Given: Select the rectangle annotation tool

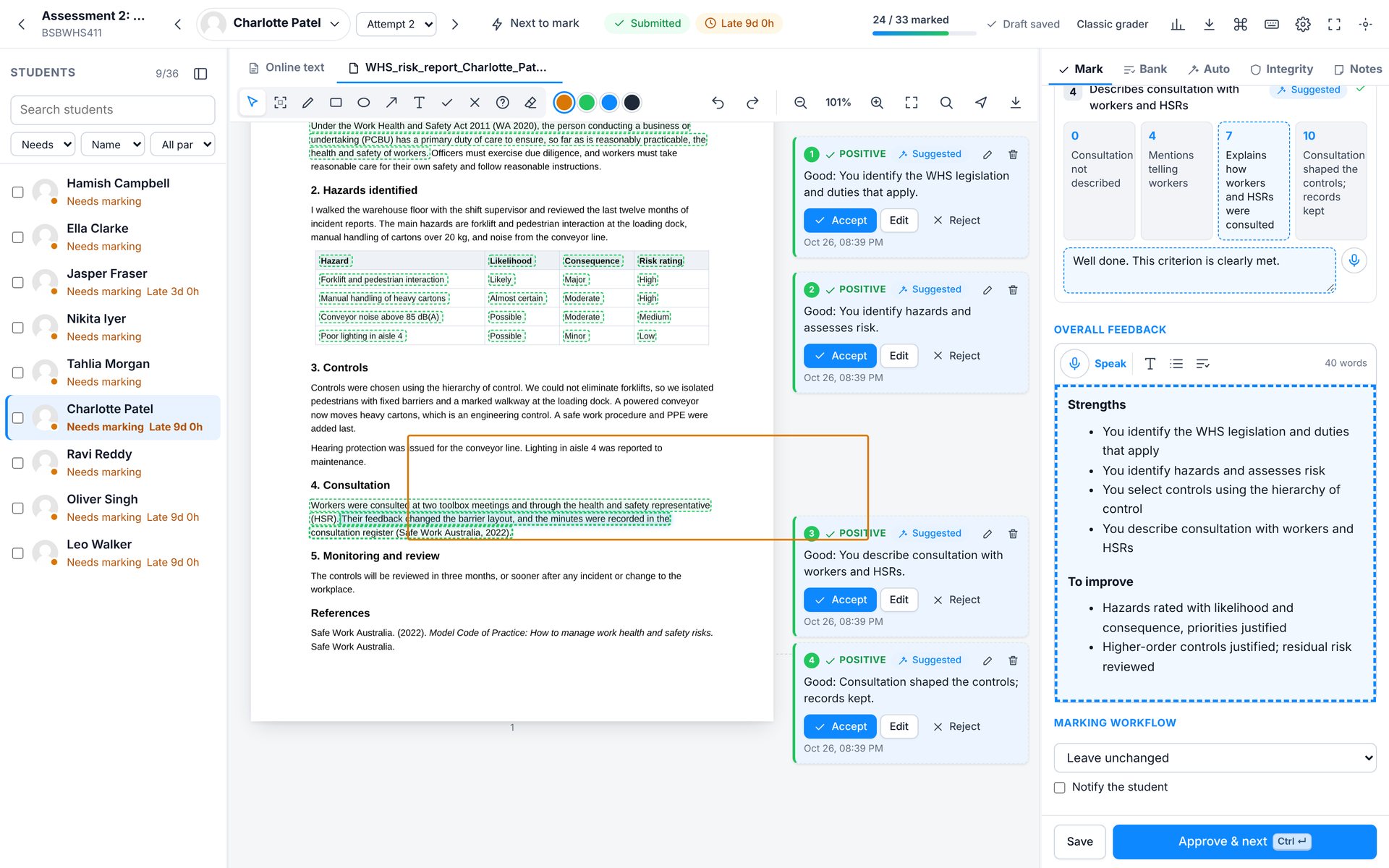Looking at the screenshot, I should [336, 103].
